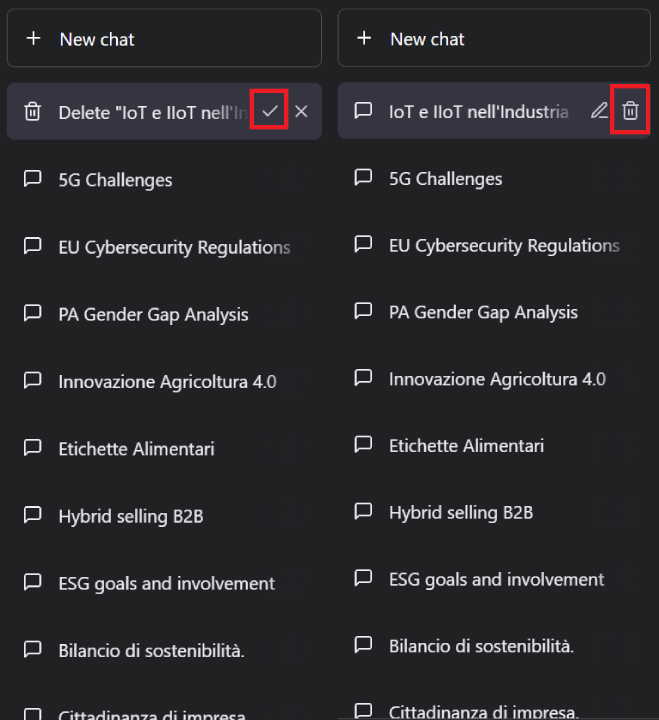
Task: Select ESG goals and involvement in left sidebar
Action: [x=166, y=583]
